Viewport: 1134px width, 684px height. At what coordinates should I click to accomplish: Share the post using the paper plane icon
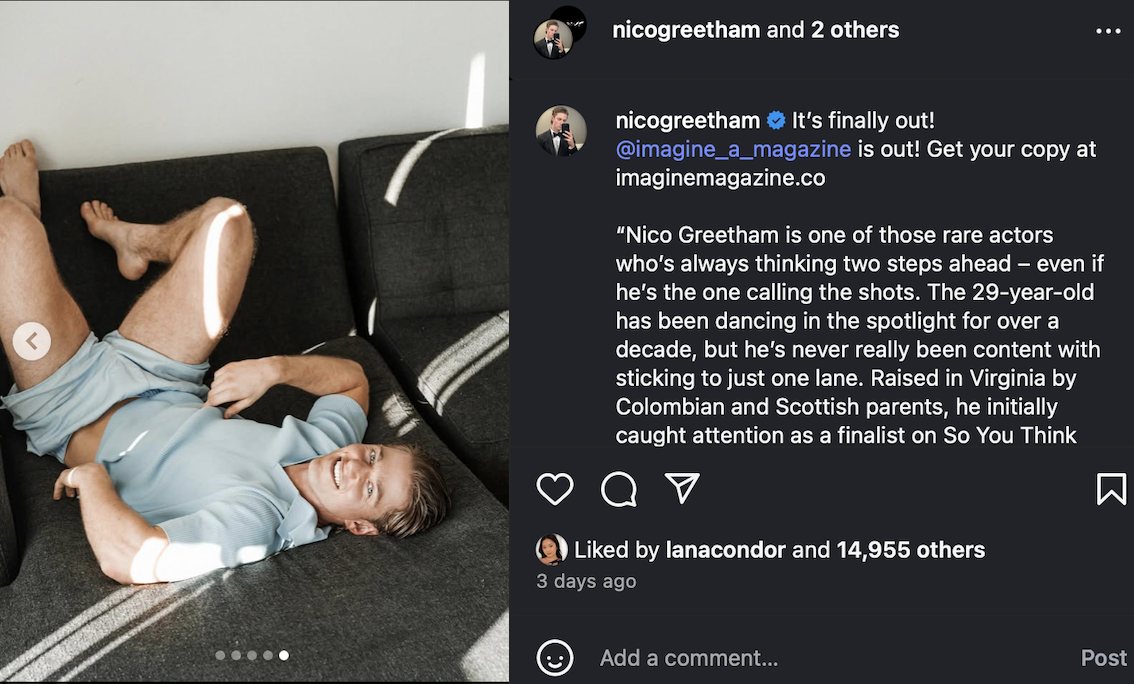pos(682,488)
